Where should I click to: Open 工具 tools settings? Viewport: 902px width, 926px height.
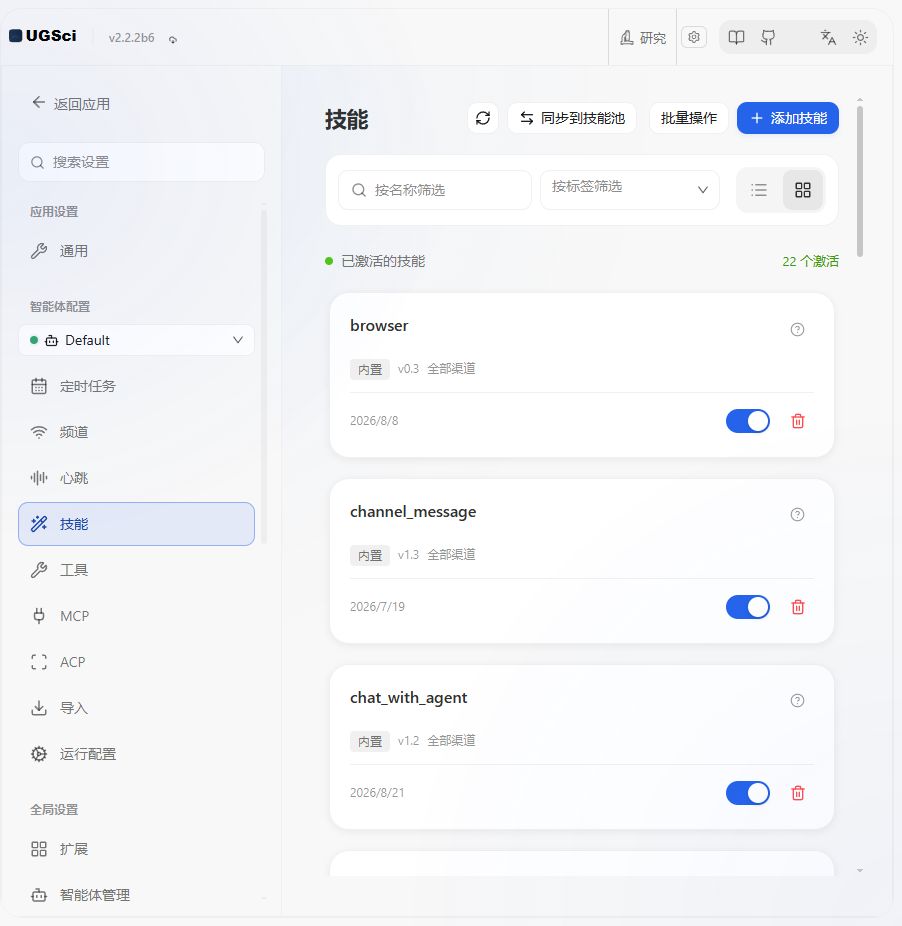coord(136,570)
